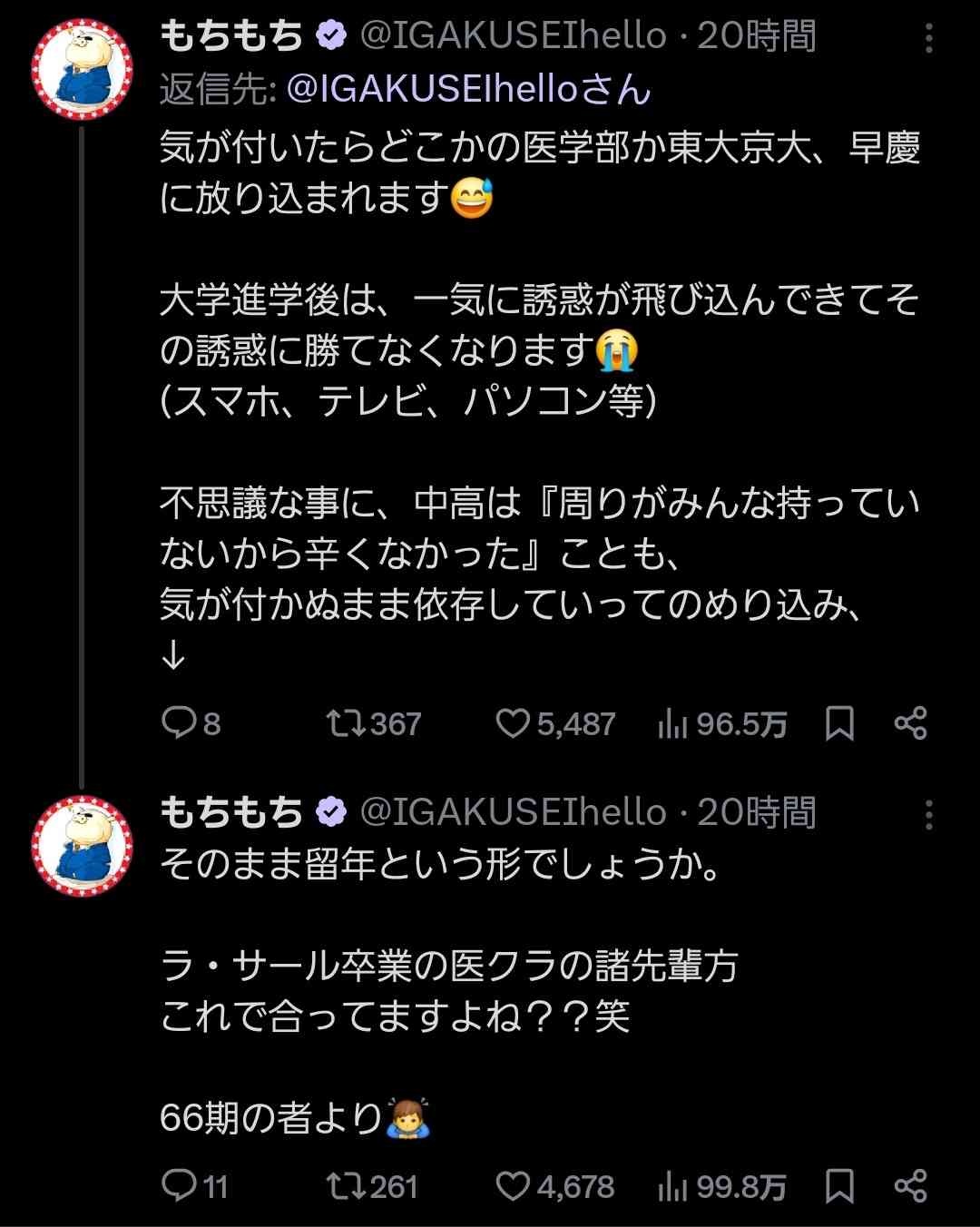The image size is (980, 1227).
Task: Bookmark the first tweet
Action: pyautogui.click(x=839, y=723)
